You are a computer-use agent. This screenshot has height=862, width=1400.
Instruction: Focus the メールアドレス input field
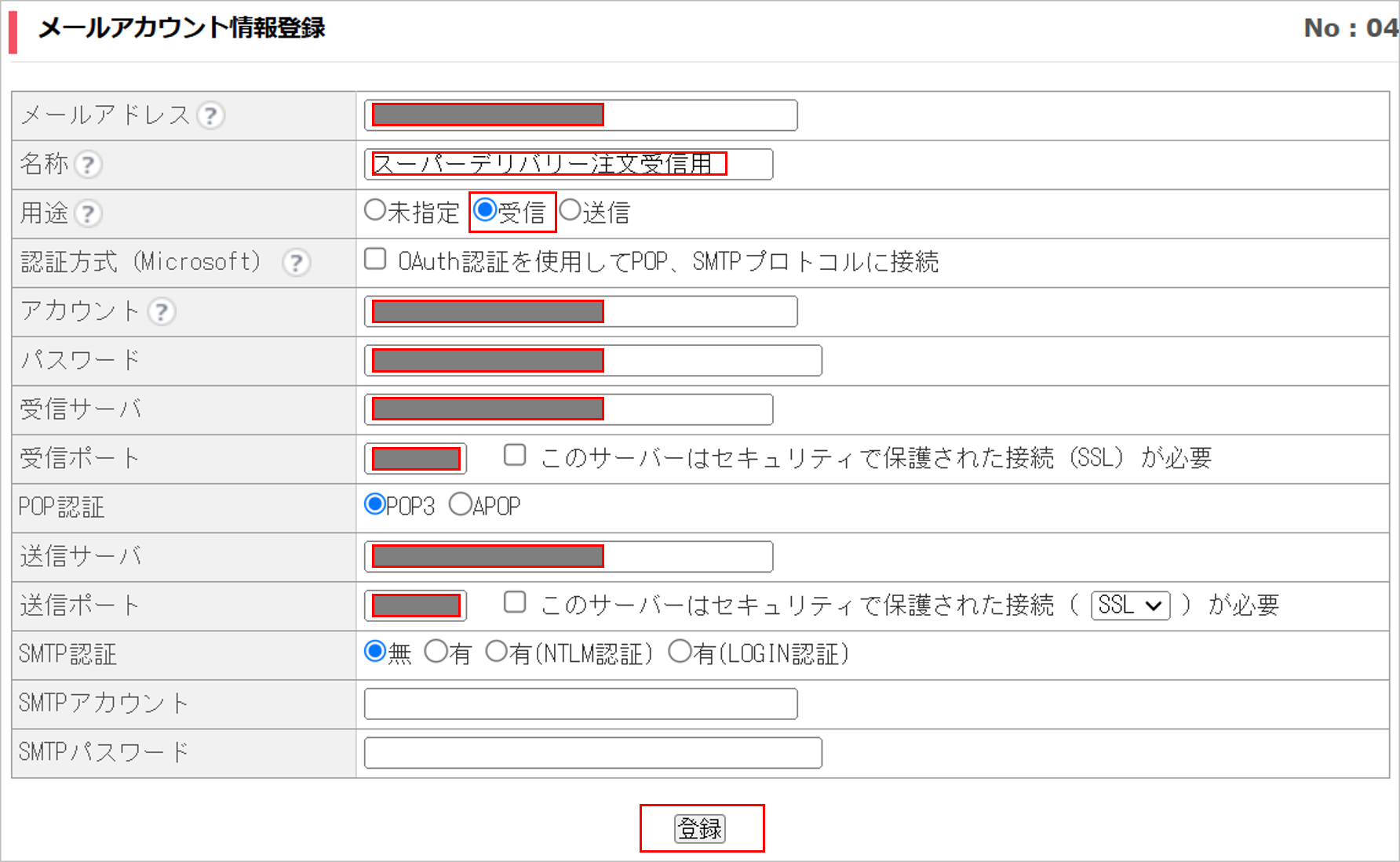pos(581,115)
